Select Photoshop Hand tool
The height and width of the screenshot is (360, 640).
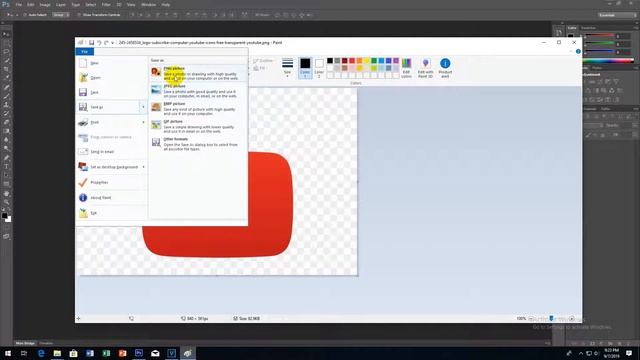tap(6, 193)
